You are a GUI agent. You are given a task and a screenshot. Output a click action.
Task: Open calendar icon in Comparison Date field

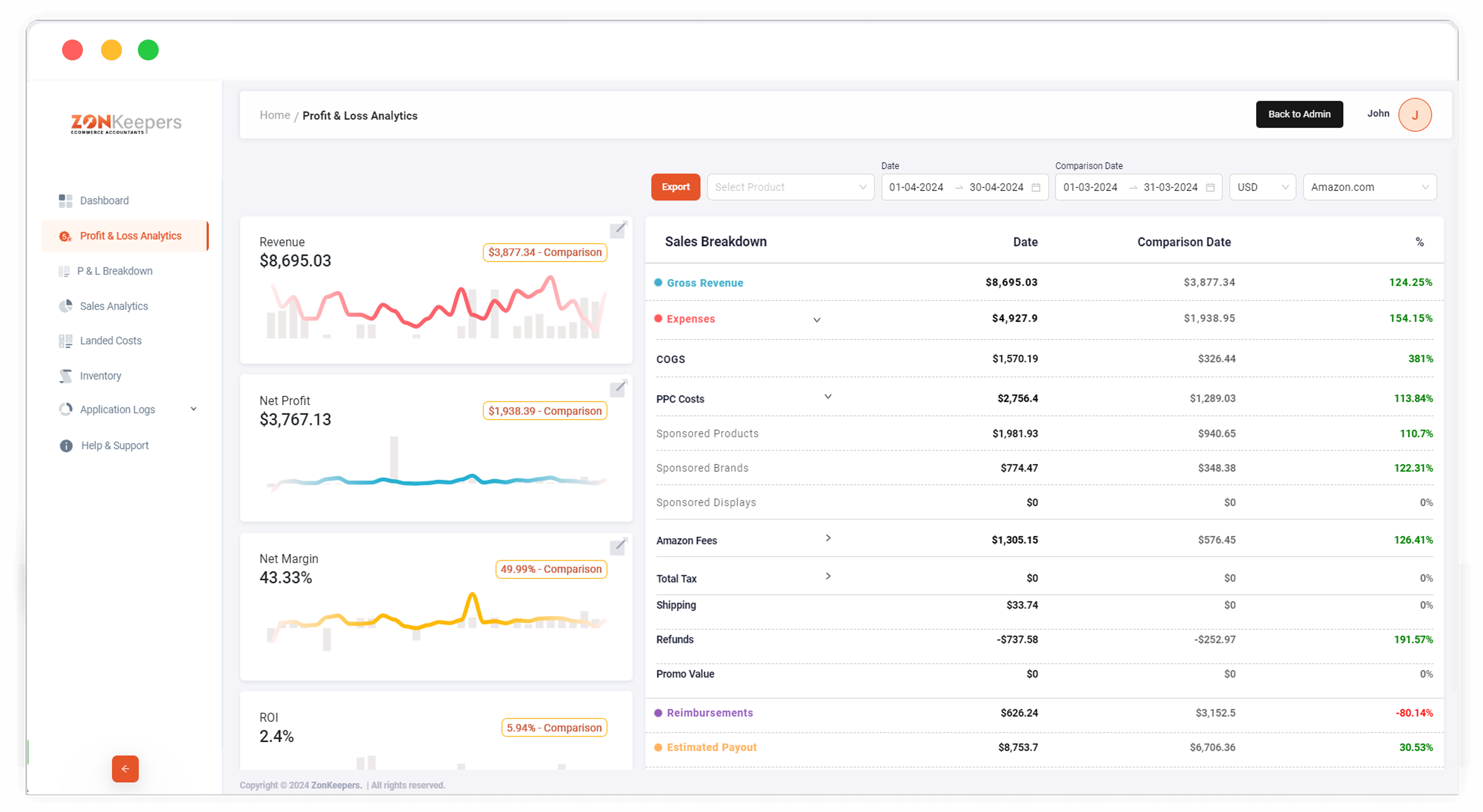(x=1210, y=188)
